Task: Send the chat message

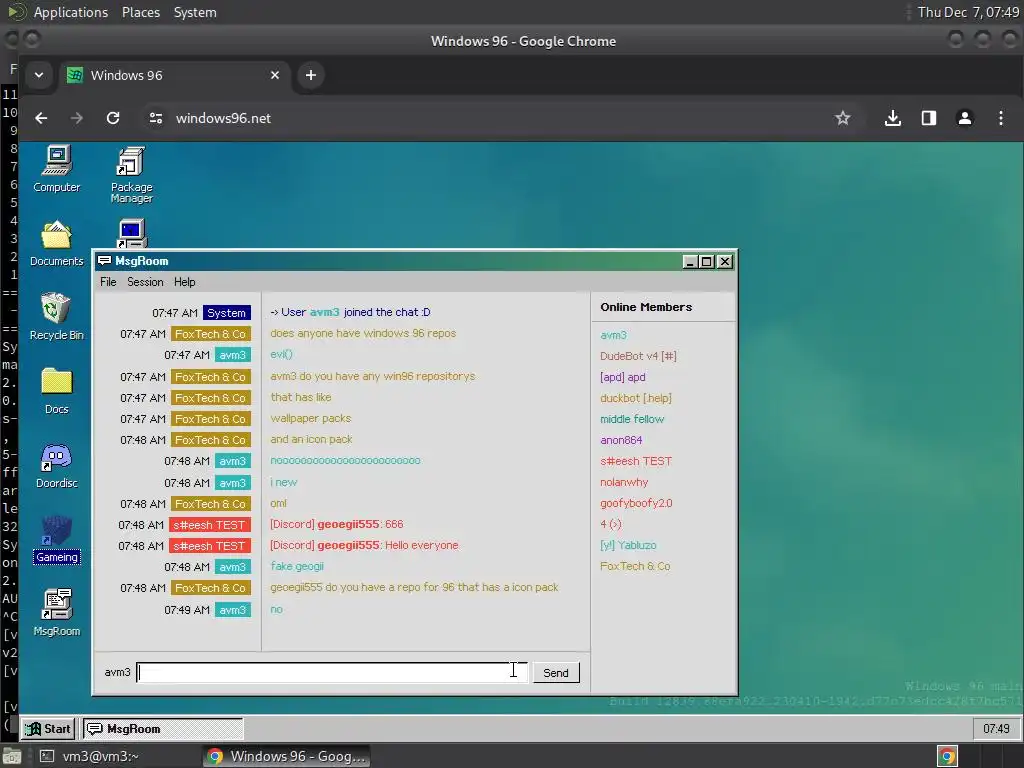Action: click(x=556, y=673)
